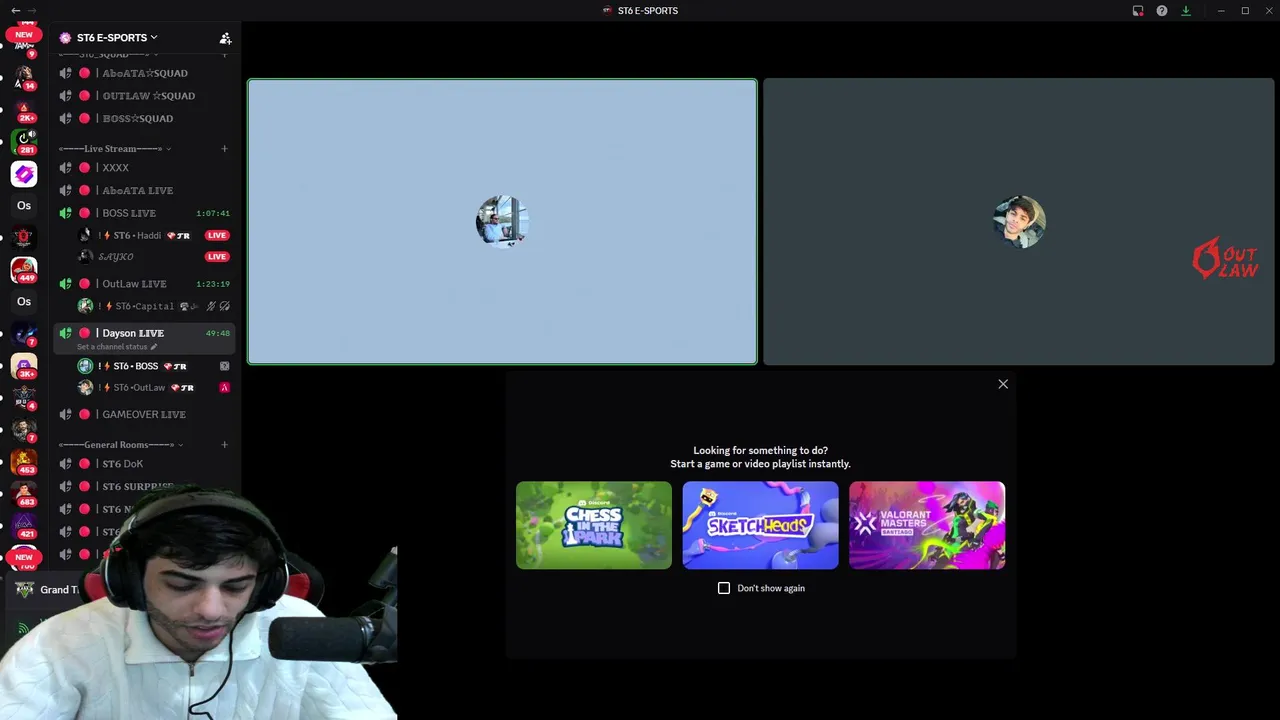Click the bottom NEW unread mentions pill

coord(24,557)
